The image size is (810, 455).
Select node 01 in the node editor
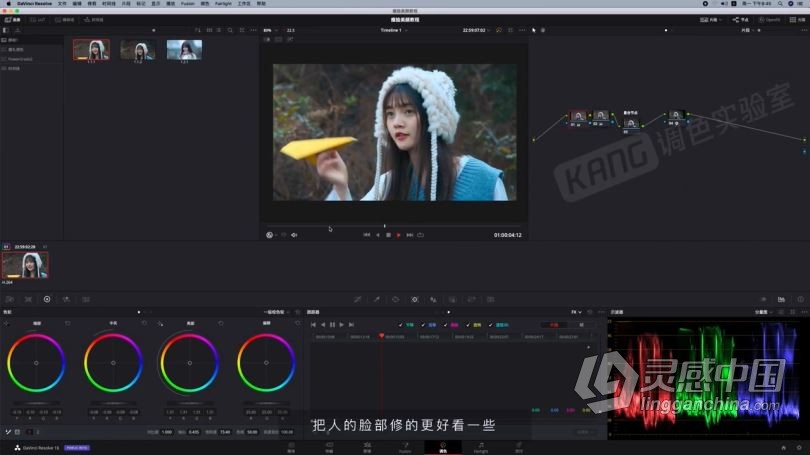(x=578, y=117)
